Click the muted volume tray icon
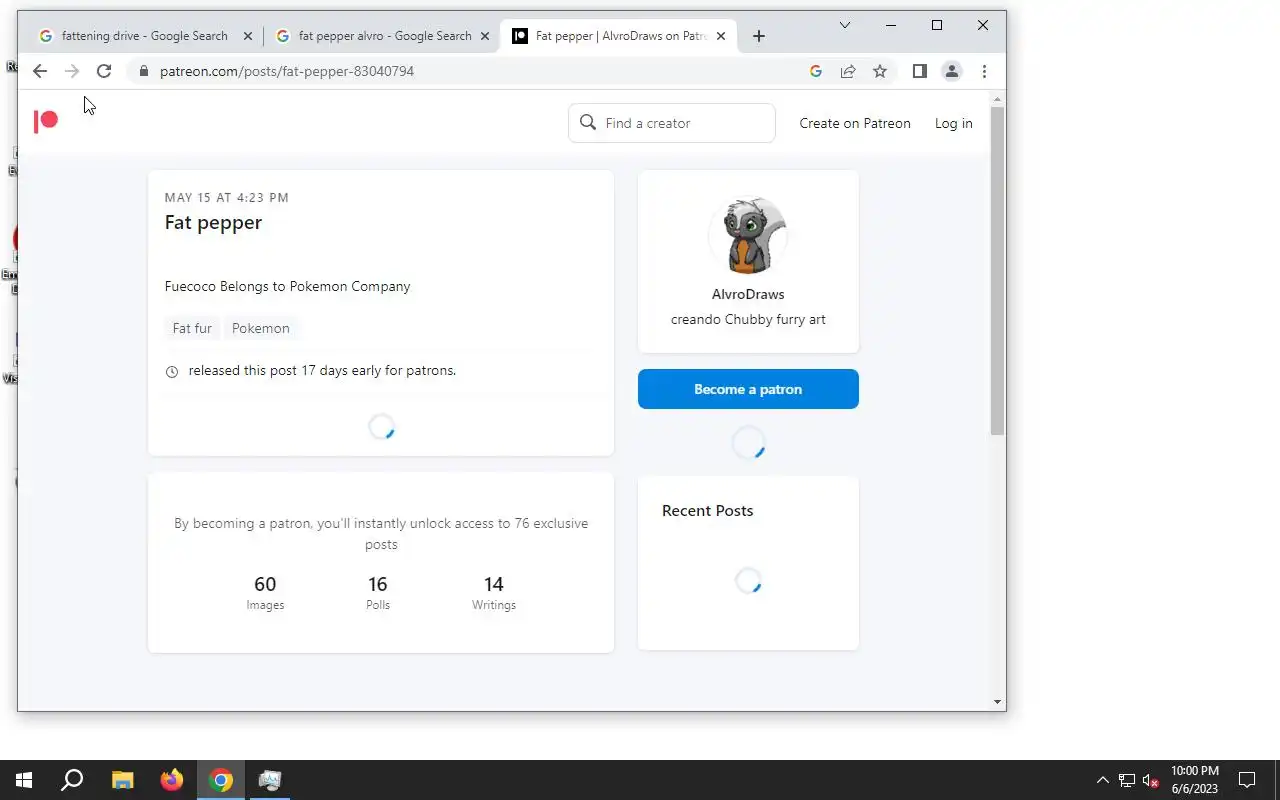Image resolution: width=1280 pixels, height=800 pixels. [x=1150, y=780]
